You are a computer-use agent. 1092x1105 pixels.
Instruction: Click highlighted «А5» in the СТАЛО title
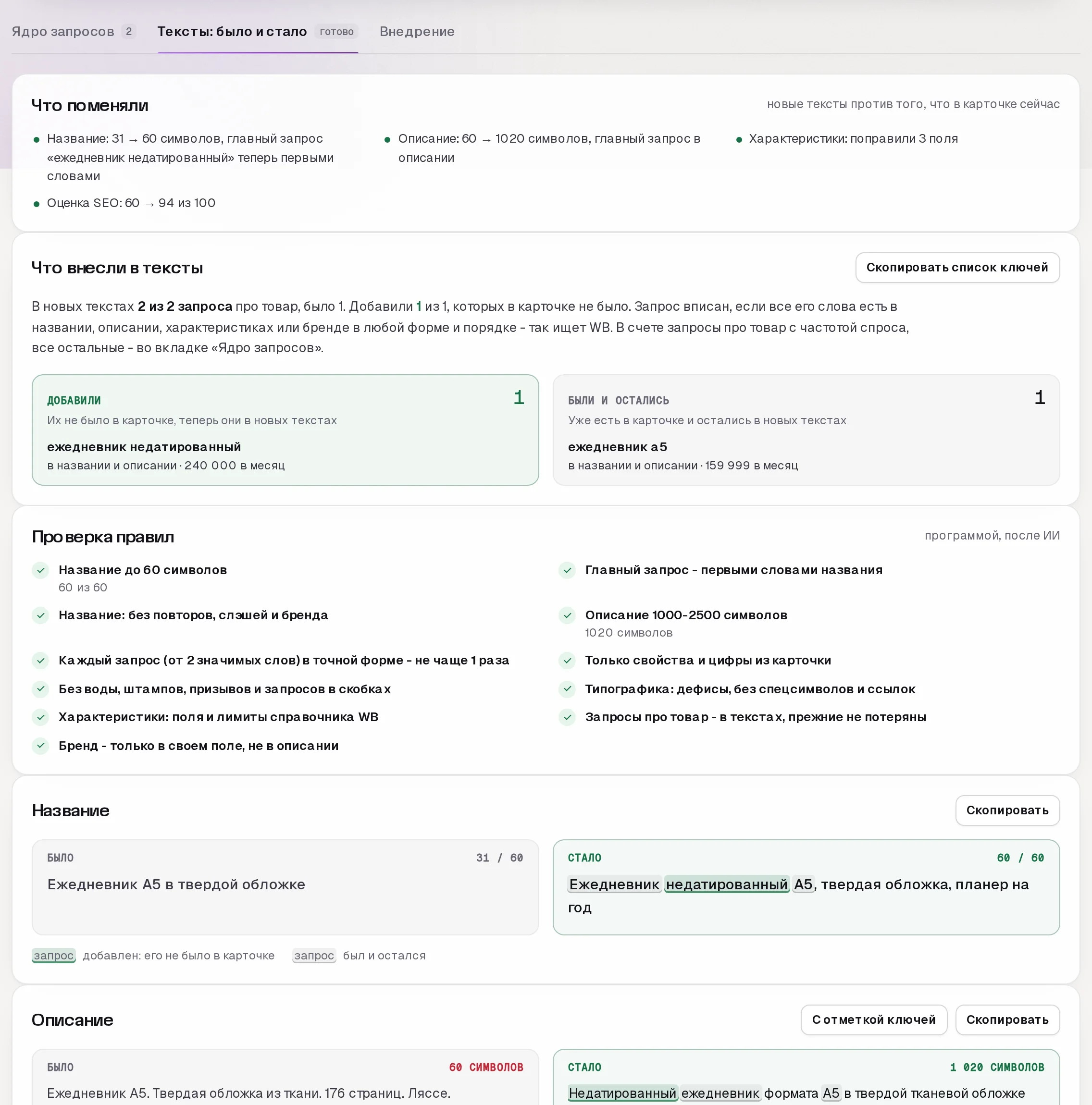pyautogui.click(x=804, y=884)
